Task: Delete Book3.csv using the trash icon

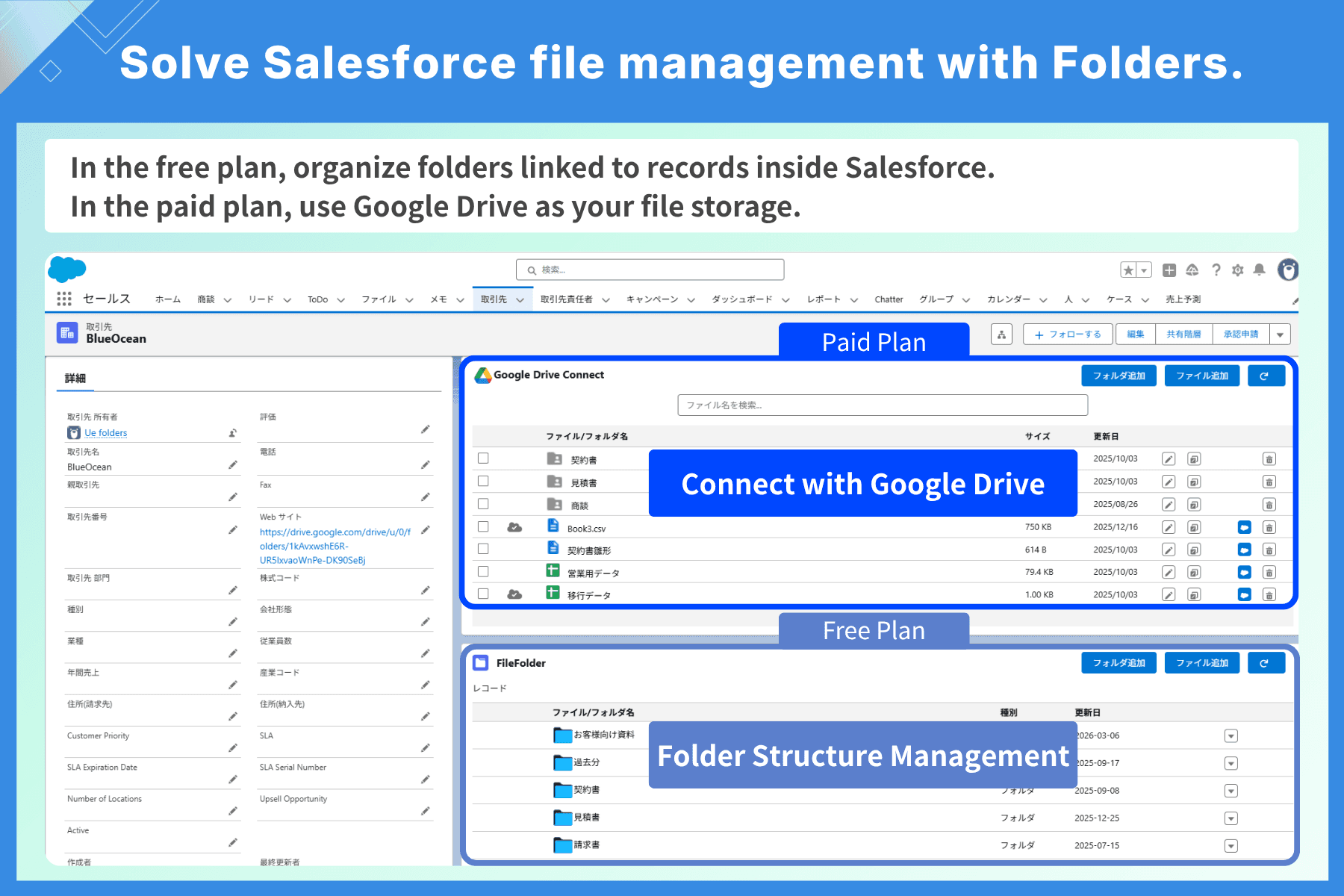Action: point(1269,528)
